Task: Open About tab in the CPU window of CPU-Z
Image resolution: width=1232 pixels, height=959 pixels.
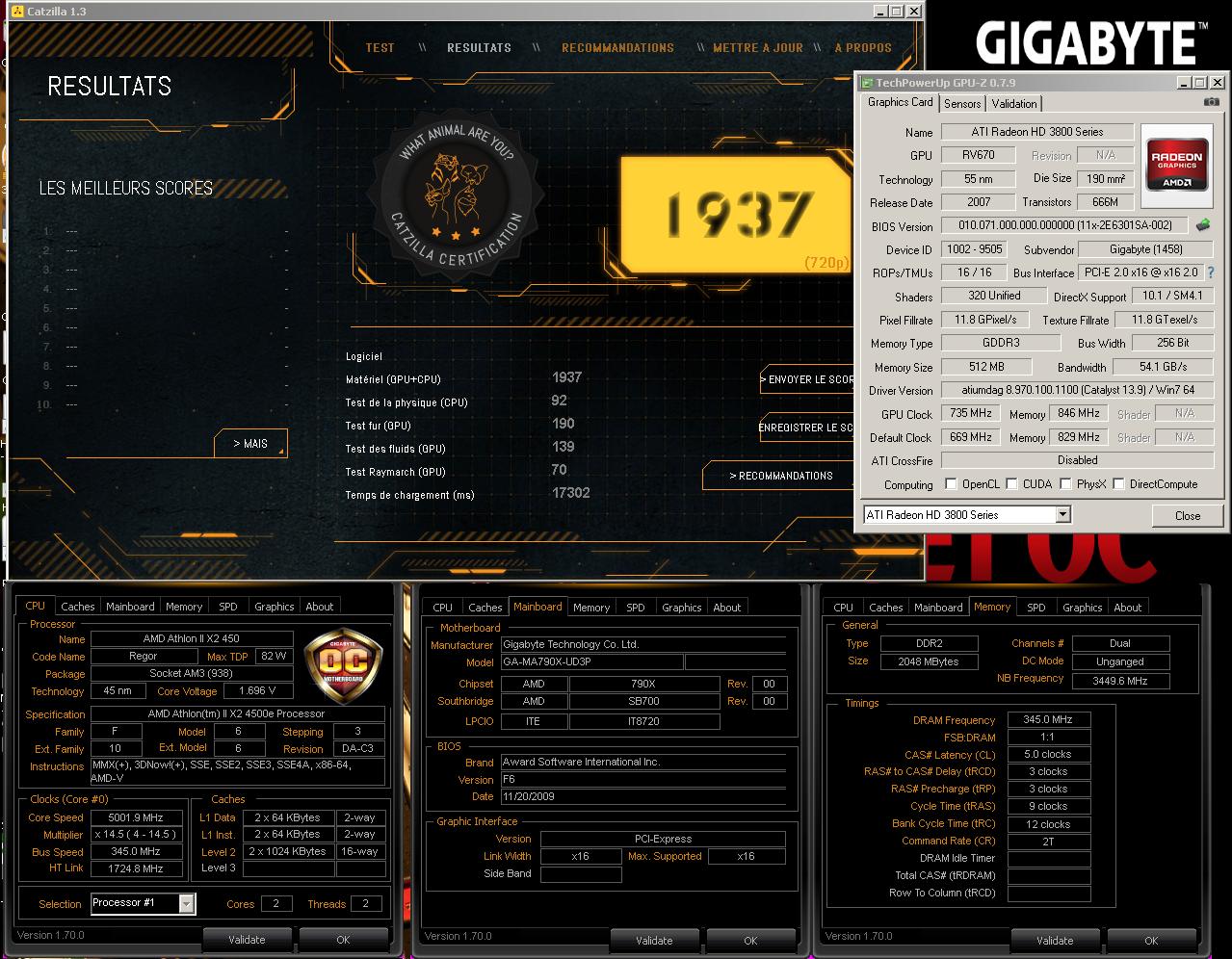Action: [320, 607]
